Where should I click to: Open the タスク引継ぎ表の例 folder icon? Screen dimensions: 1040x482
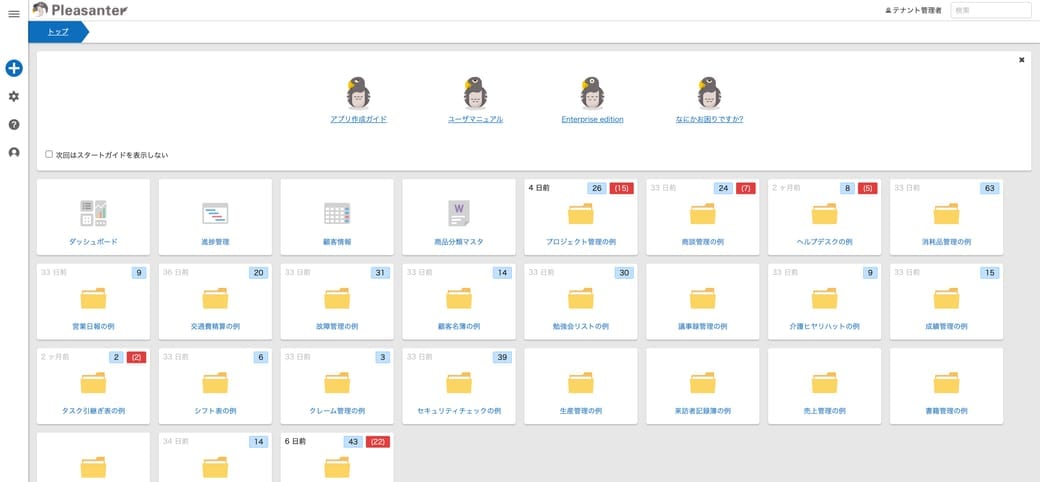point(94,383)
